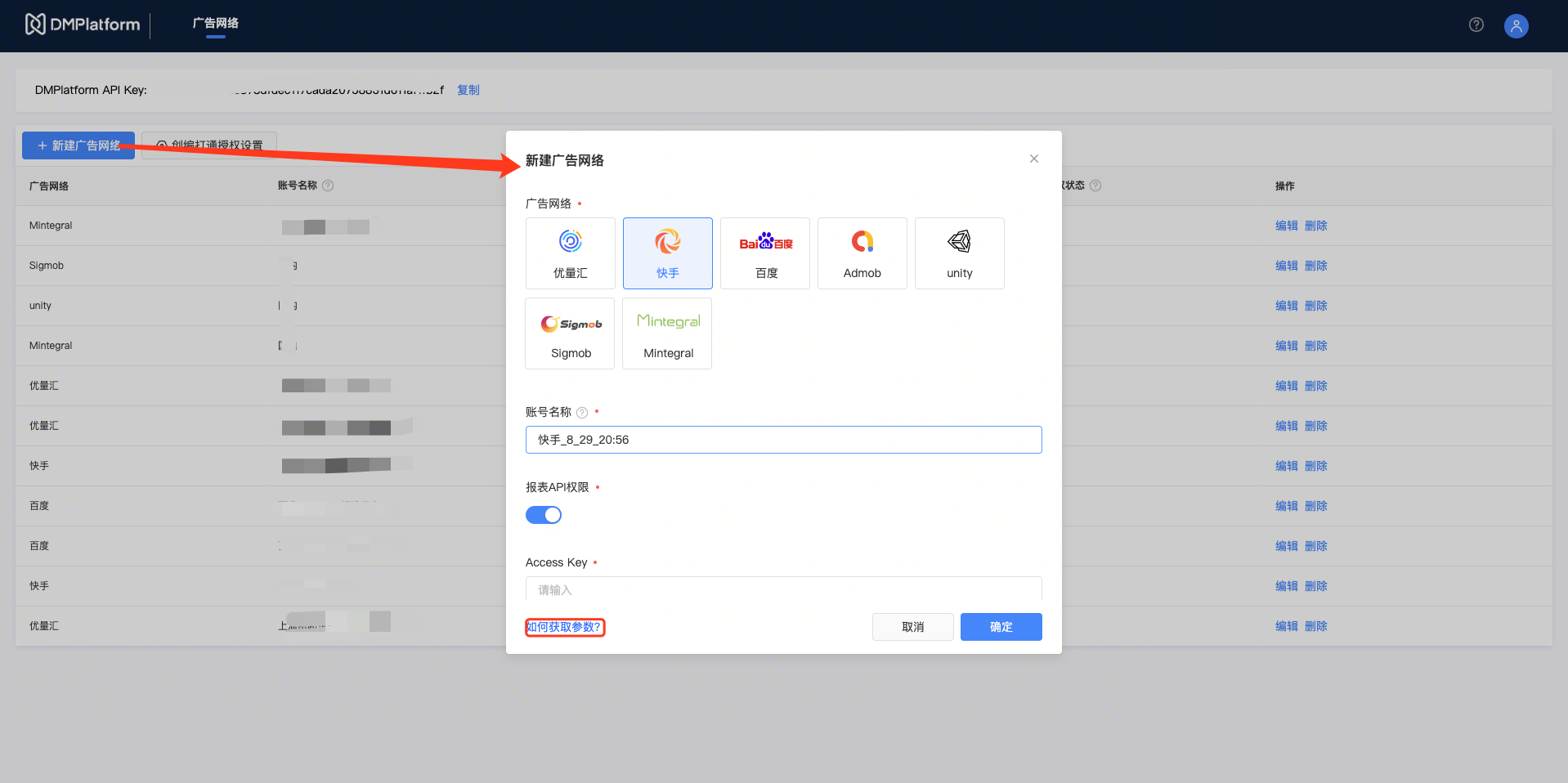Open the 如何获取参数? help link

pos(564,627)
